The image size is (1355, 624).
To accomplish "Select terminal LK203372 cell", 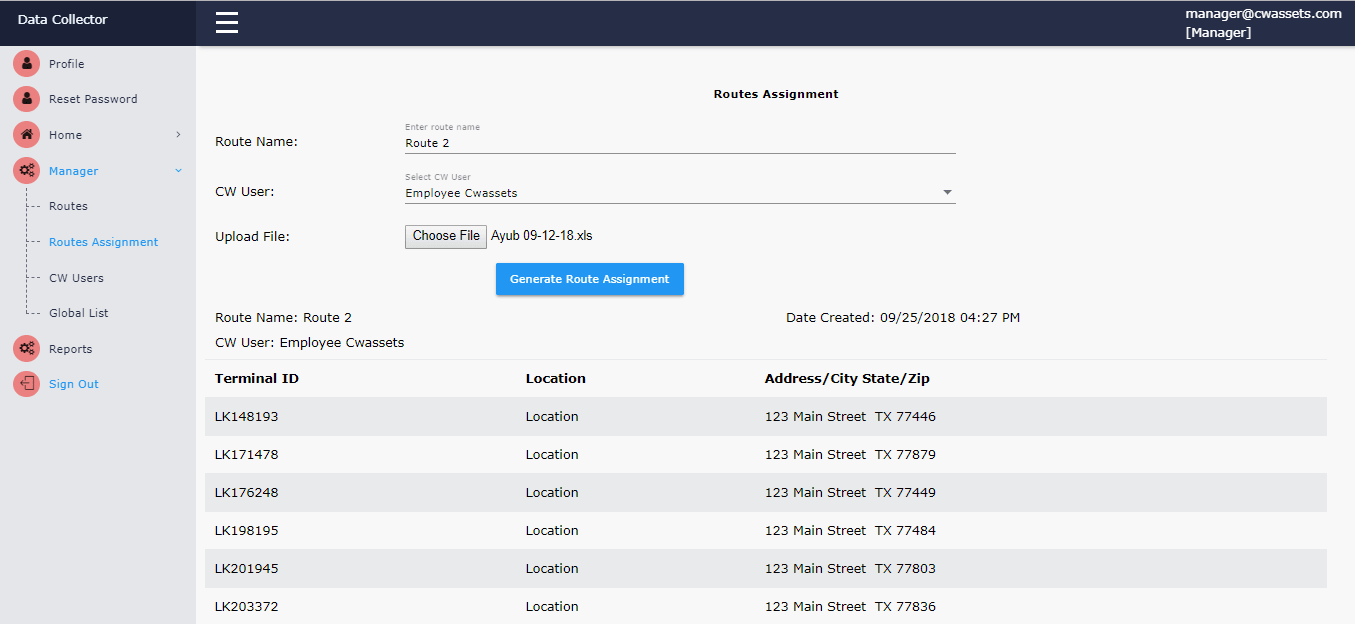I will coord(247,607).
